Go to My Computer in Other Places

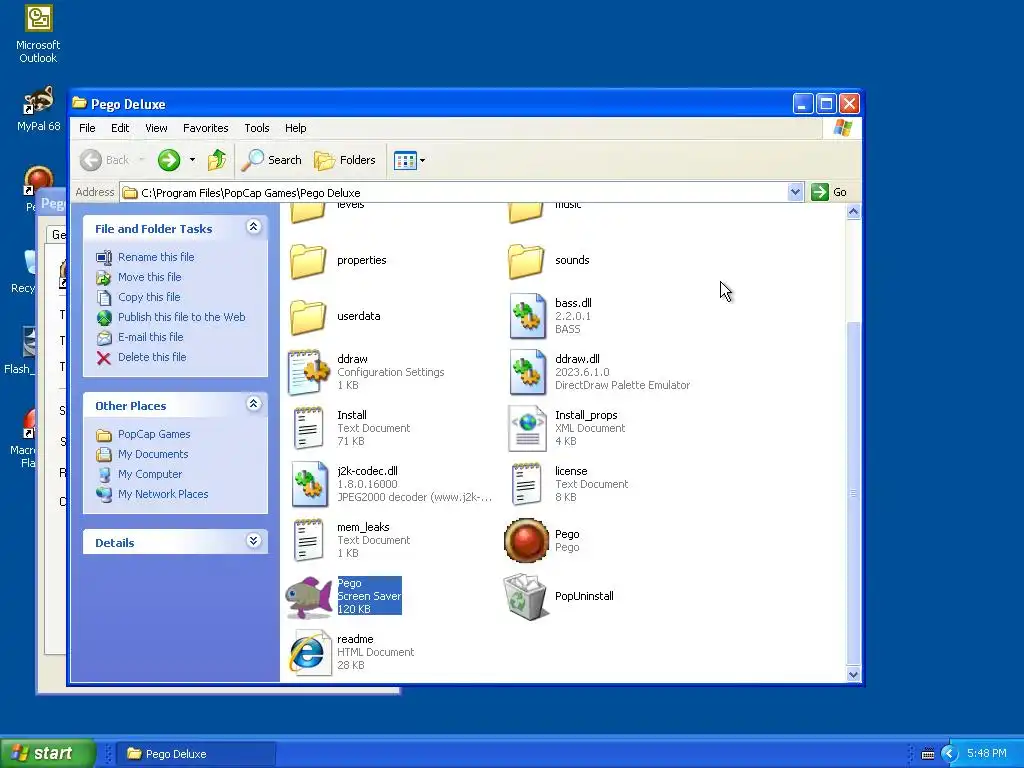[x=150, y=475]
